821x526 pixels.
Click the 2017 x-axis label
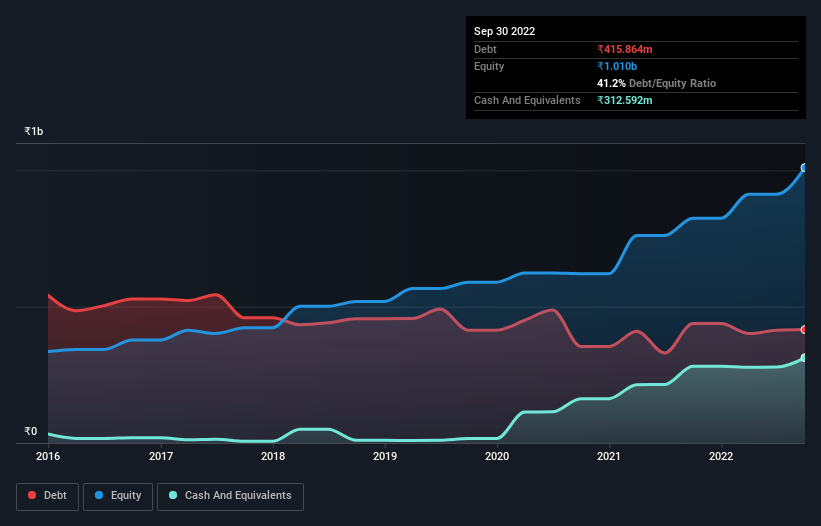161,456
